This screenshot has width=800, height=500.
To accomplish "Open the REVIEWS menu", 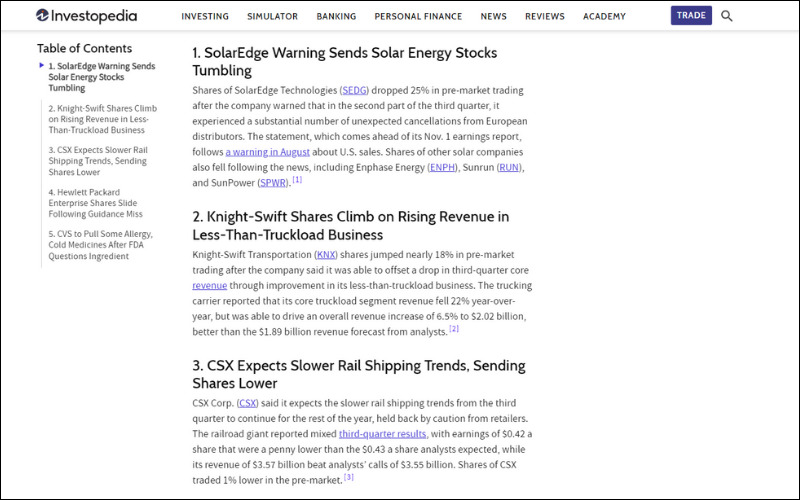I will [x=545, y=16].
